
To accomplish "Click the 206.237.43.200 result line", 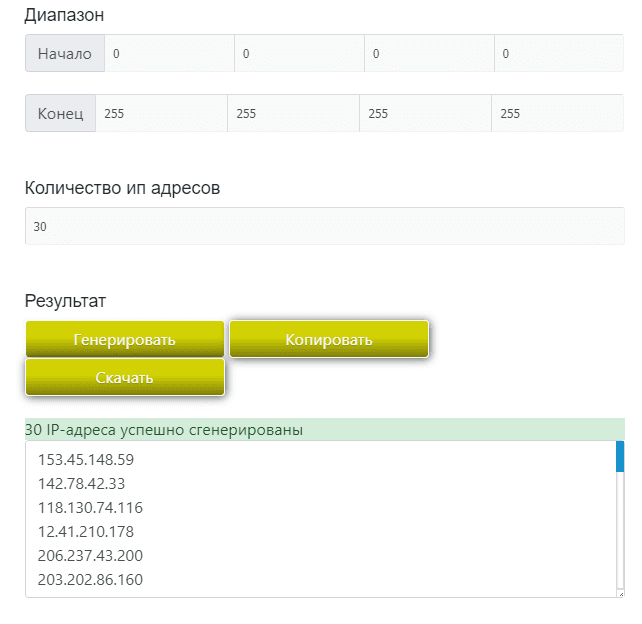I will (x=91, y=556).
